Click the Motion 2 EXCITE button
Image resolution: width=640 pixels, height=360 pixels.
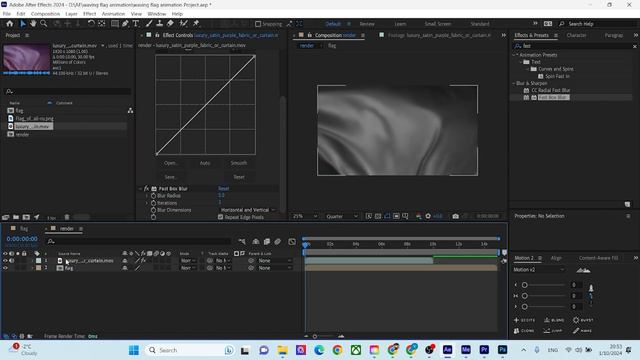tap(525, 320)
